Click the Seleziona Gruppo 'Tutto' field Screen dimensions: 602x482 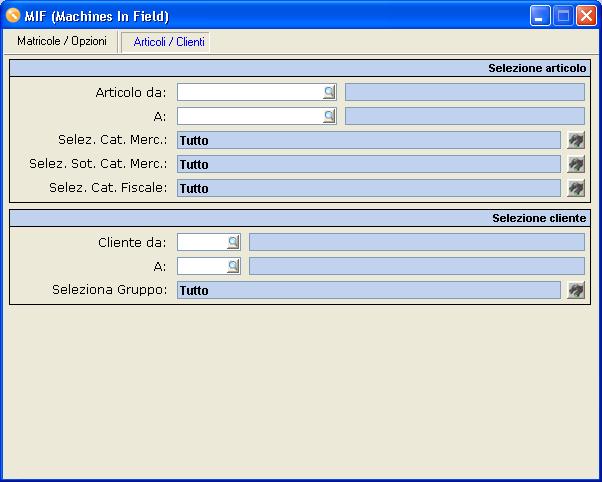coord(368,290)
